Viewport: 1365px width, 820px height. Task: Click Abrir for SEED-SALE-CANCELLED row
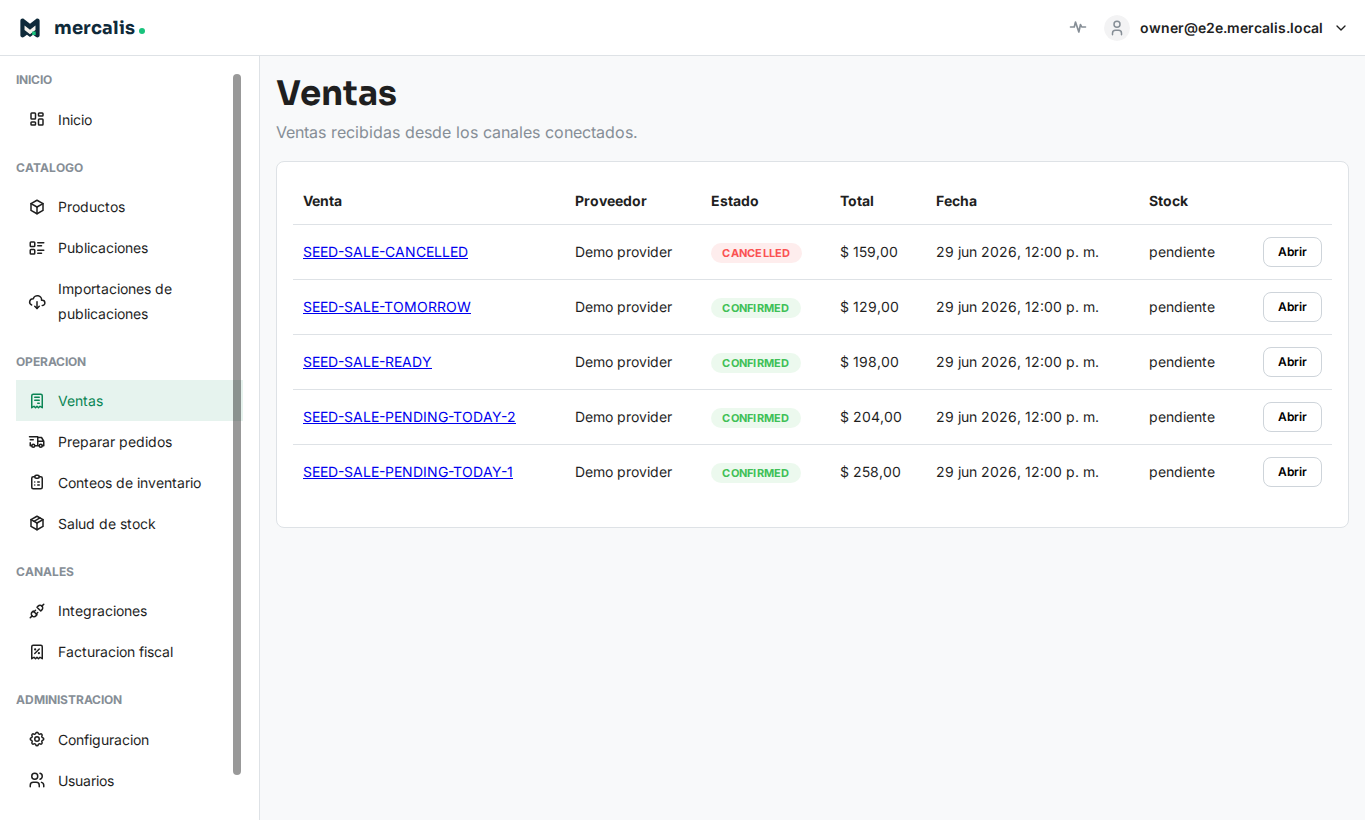(1292, 252)
